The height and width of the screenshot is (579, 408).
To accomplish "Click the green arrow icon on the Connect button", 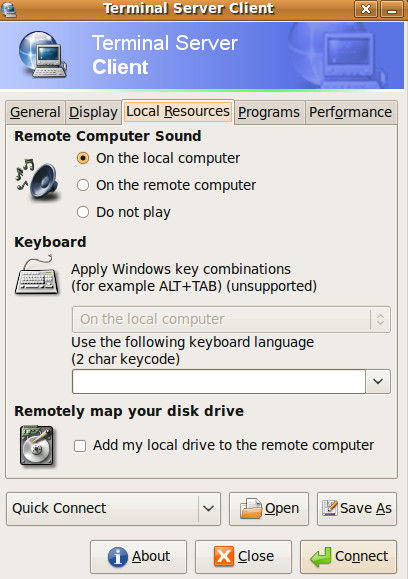I will tap(320, 556).
